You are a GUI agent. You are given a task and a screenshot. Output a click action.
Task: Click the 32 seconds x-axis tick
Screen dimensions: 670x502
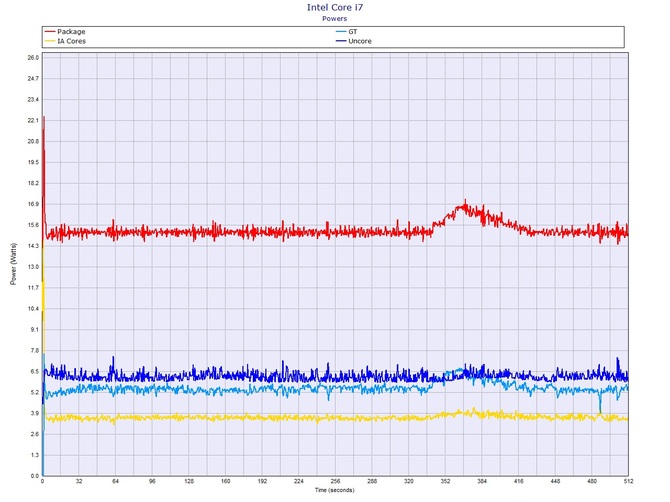tap(79, 481)
